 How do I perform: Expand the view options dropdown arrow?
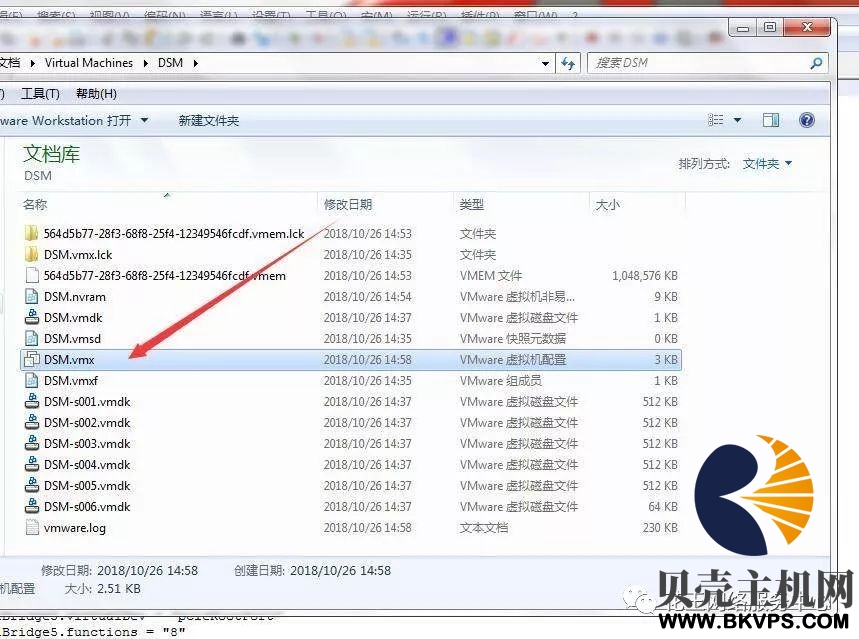(x=737, y=120)
